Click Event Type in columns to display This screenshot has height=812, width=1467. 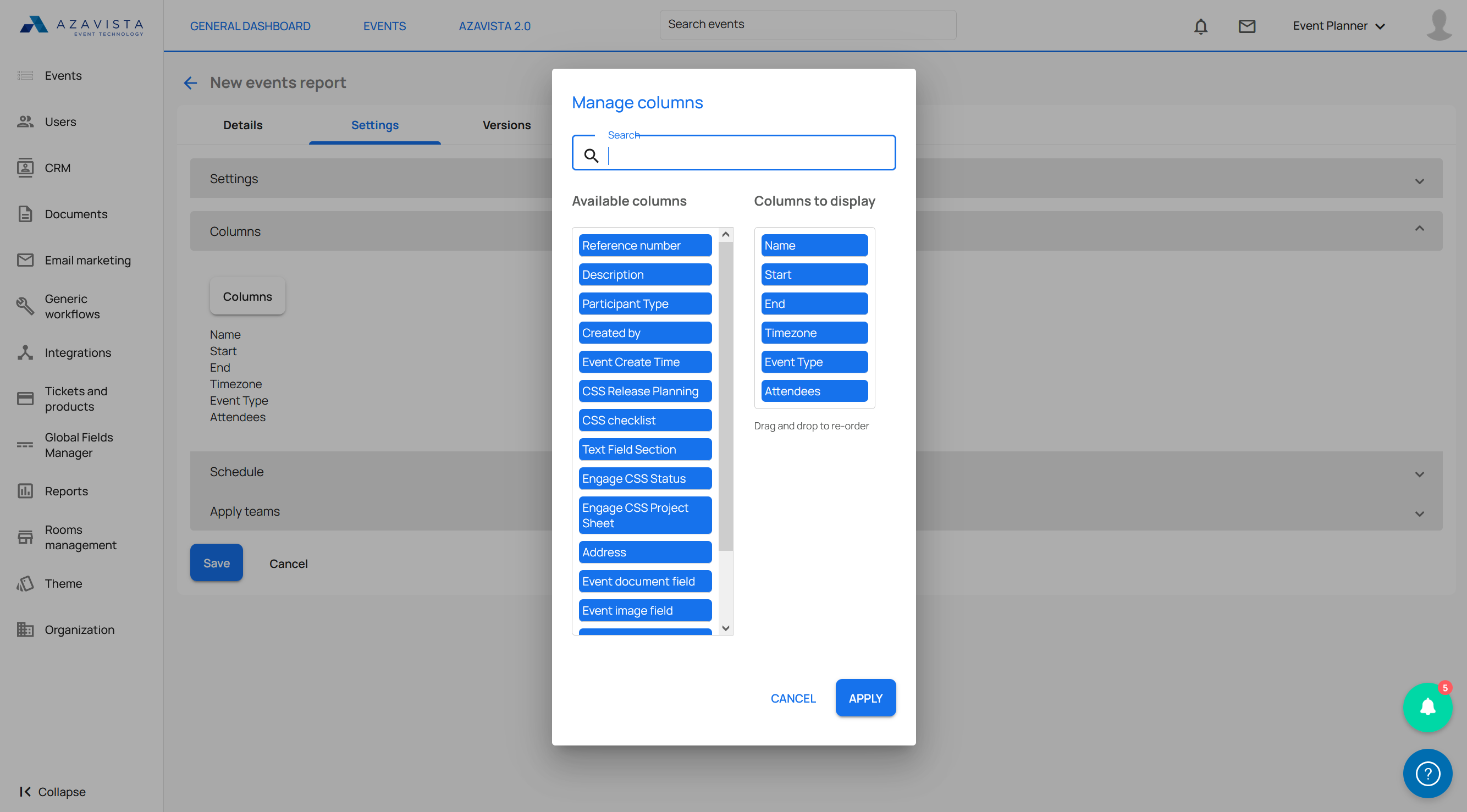814,362
